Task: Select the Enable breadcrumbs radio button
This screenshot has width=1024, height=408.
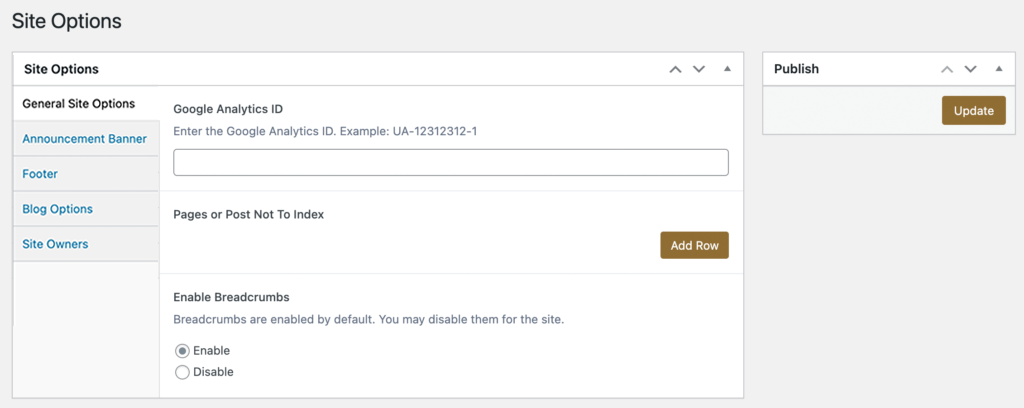Action: (x=182, y=351)
